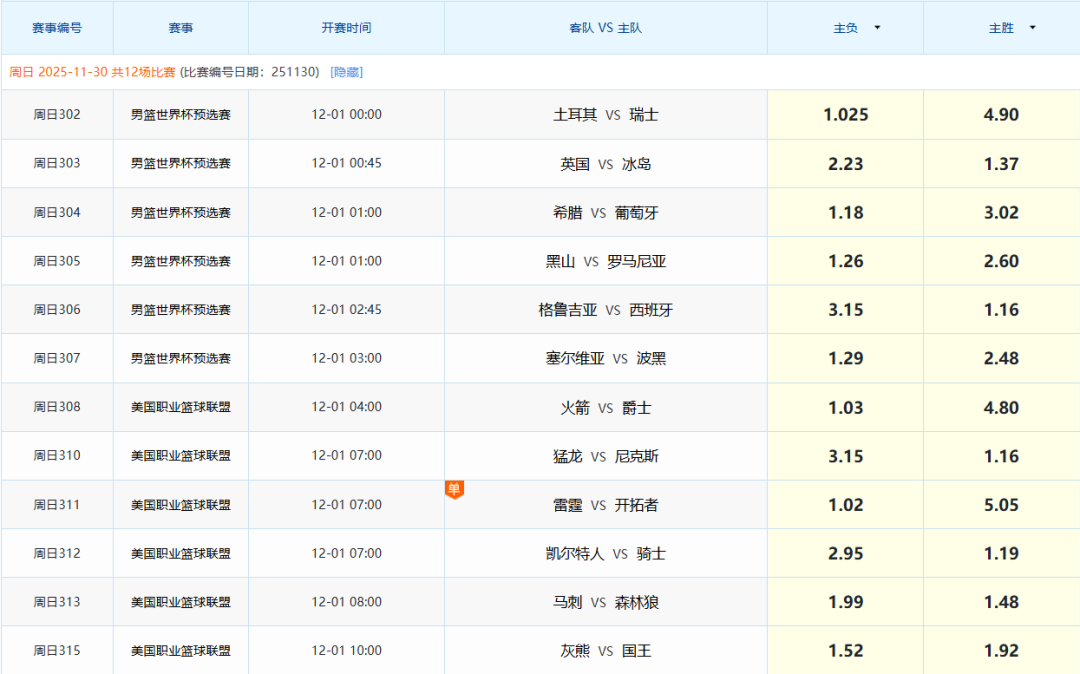Select 主胜 odds 1.92 for 灰熊 vs 国王

tap(1001, 651)
